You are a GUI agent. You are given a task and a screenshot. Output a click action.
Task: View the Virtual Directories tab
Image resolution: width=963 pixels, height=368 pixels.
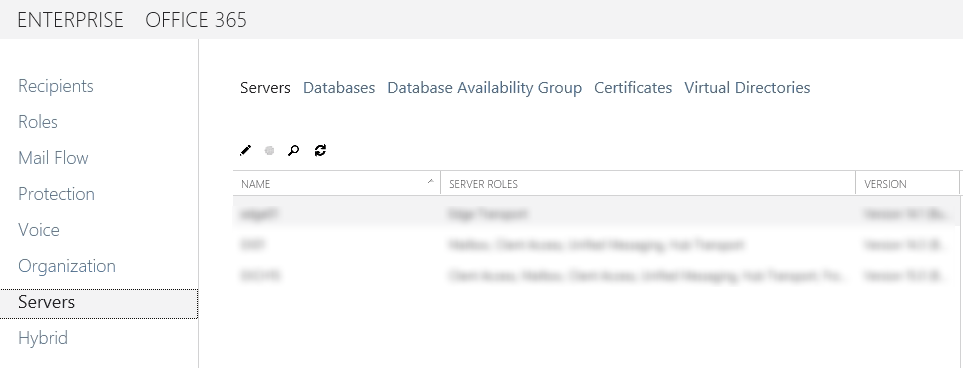747,88
